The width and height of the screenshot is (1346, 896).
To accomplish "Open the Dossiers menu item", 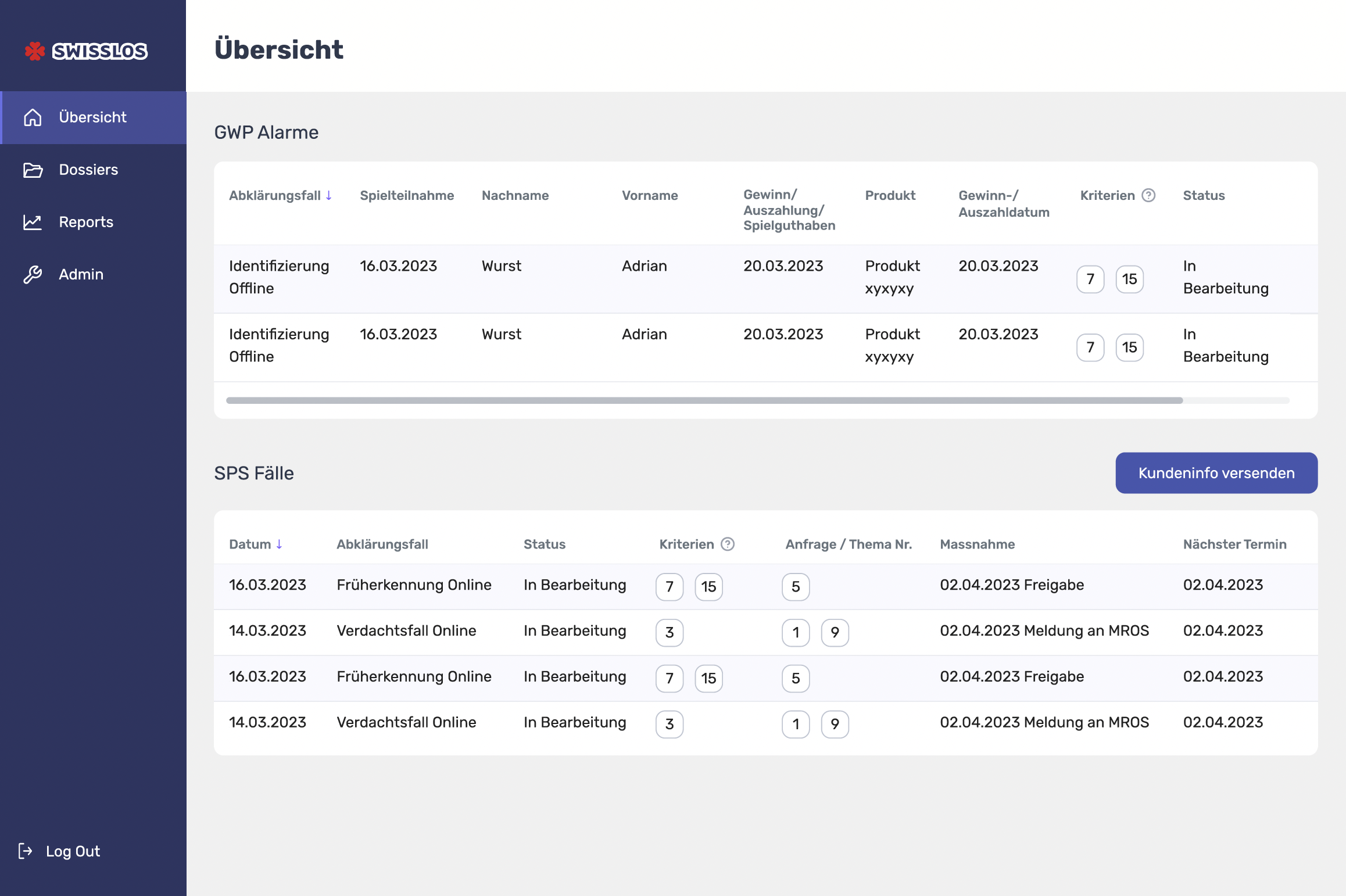I will pyautogui.click(x=88, y=170).
